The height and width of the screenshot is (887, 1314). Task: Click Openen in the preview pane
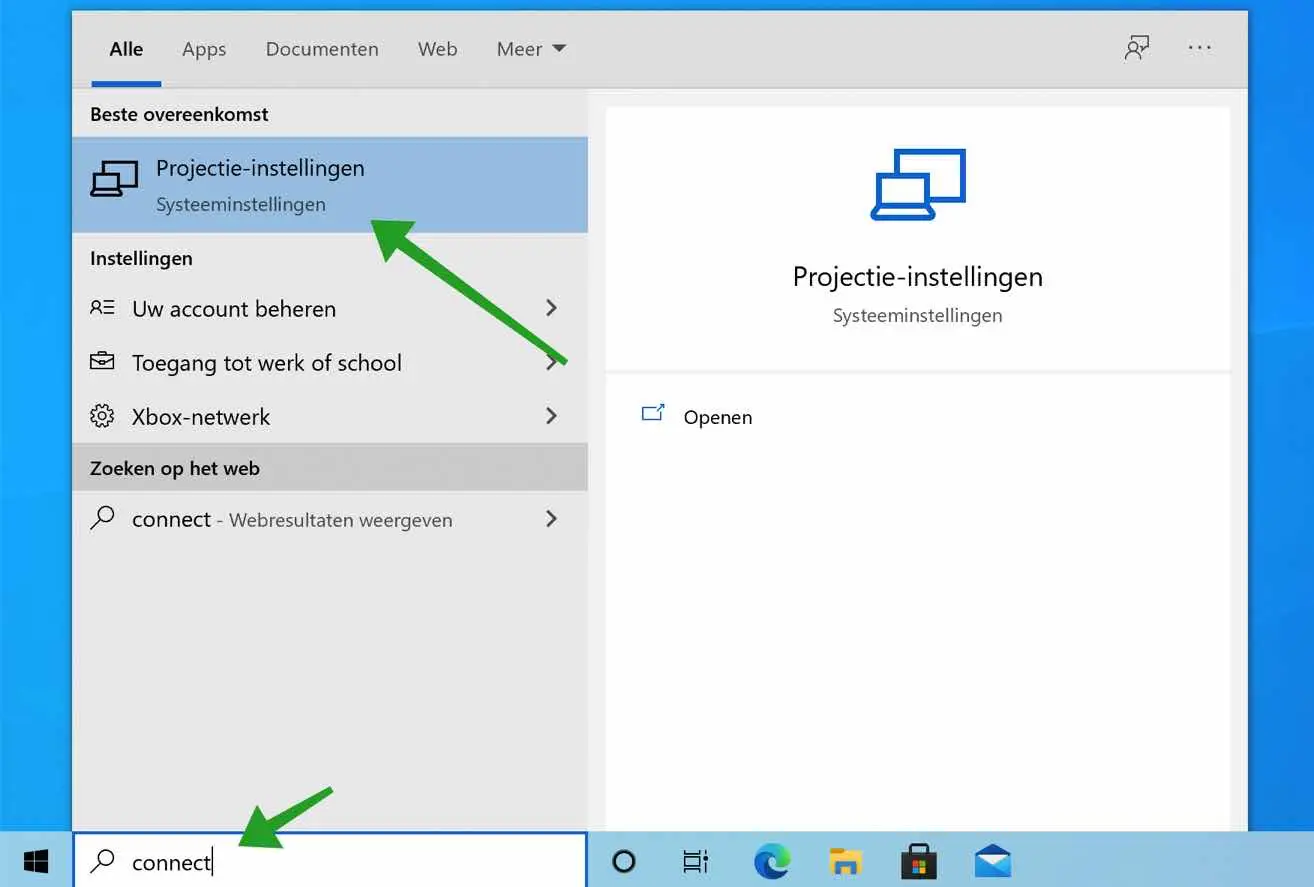pos(718,417)
